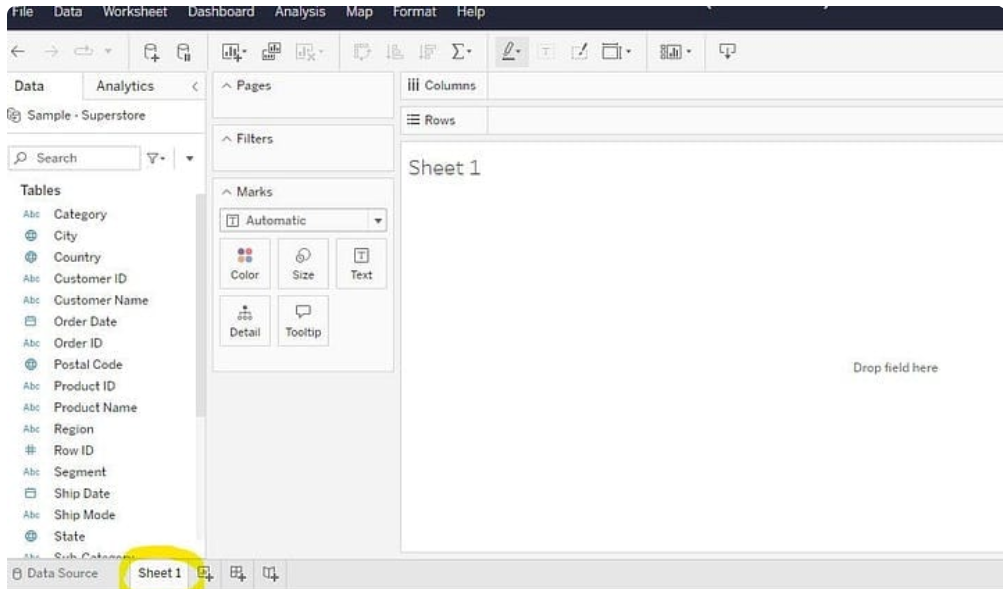Screen dimensions: 1003x589
Task: Click the New Story icon in bottom bar
Action: point(268,573)
